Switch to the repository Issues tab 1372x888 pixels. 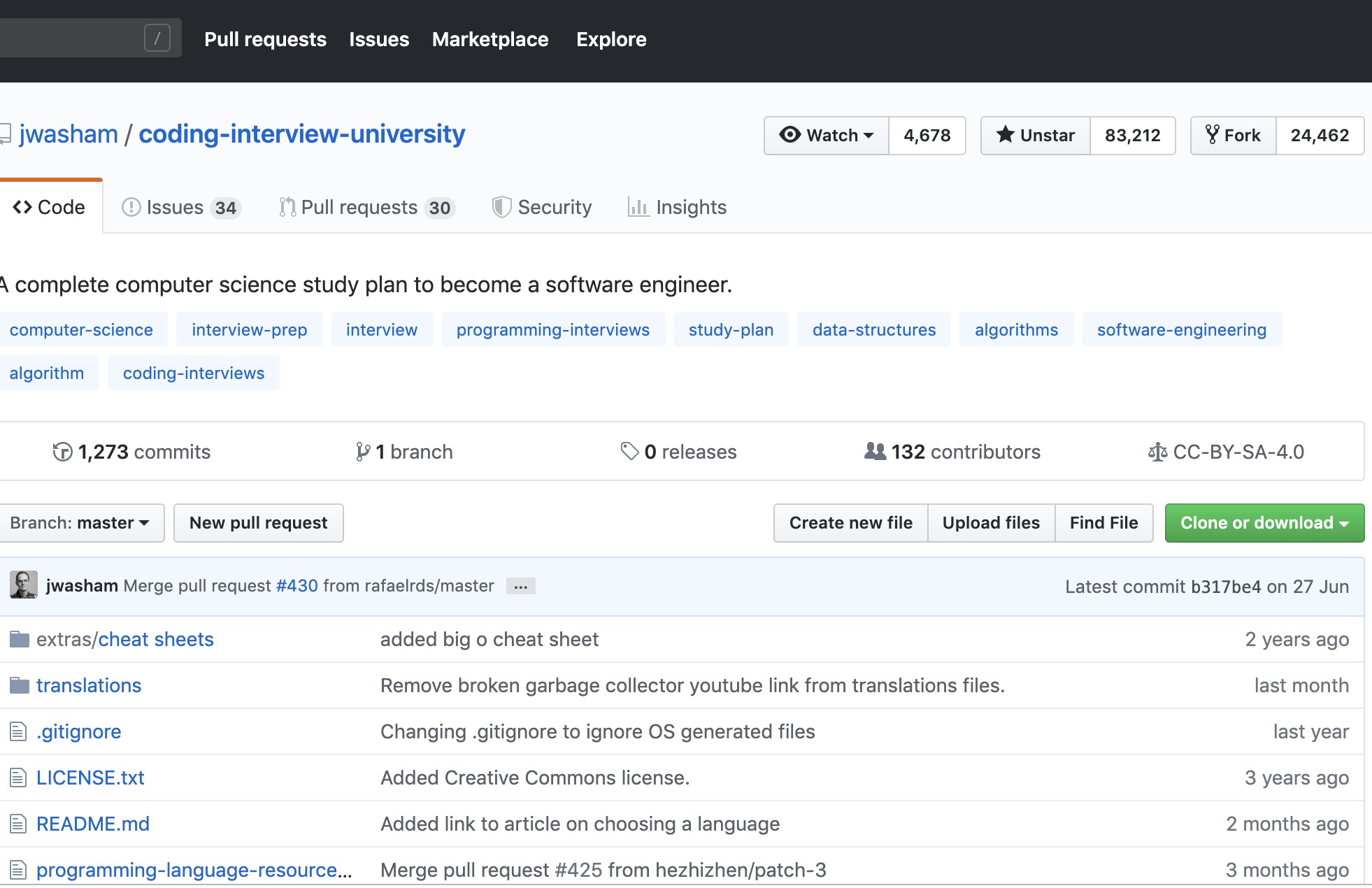click(x=181, y=207)
